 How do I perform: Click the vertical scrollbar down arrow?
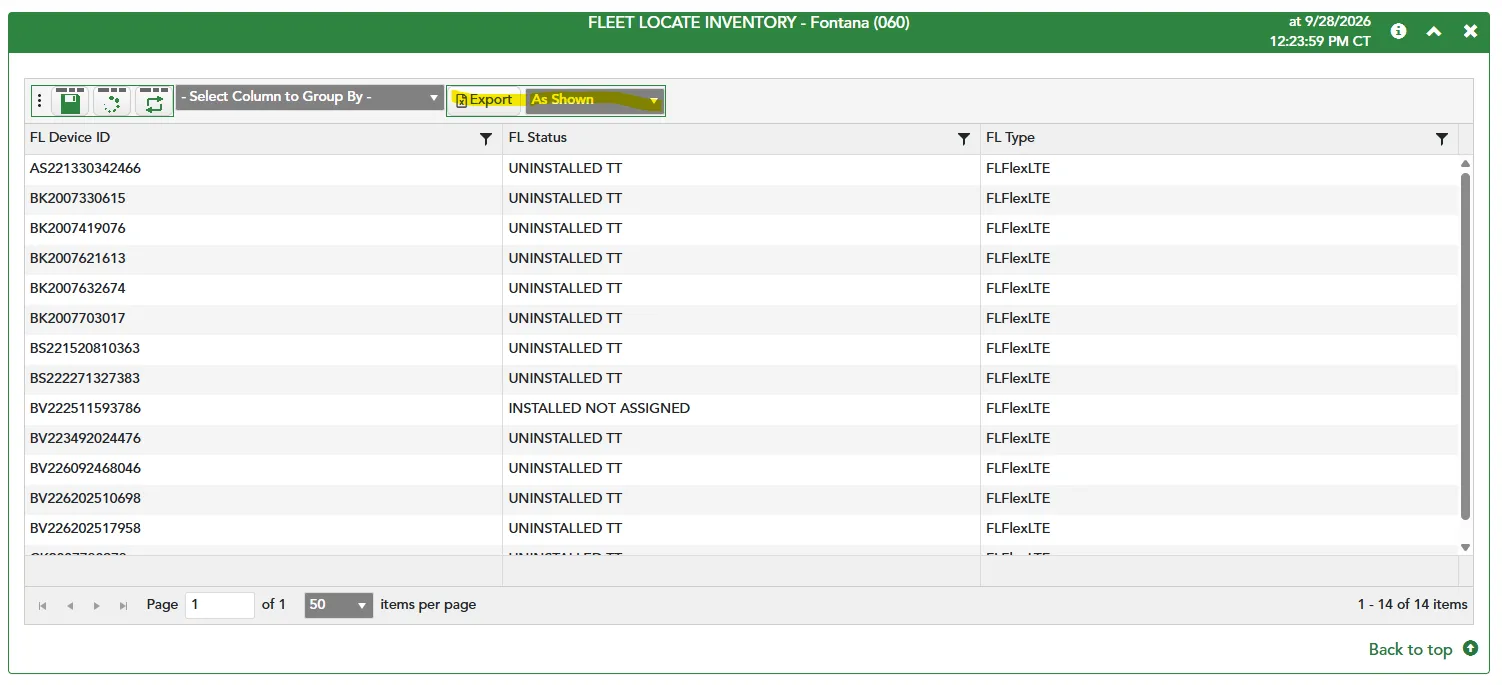point(1465,547)
